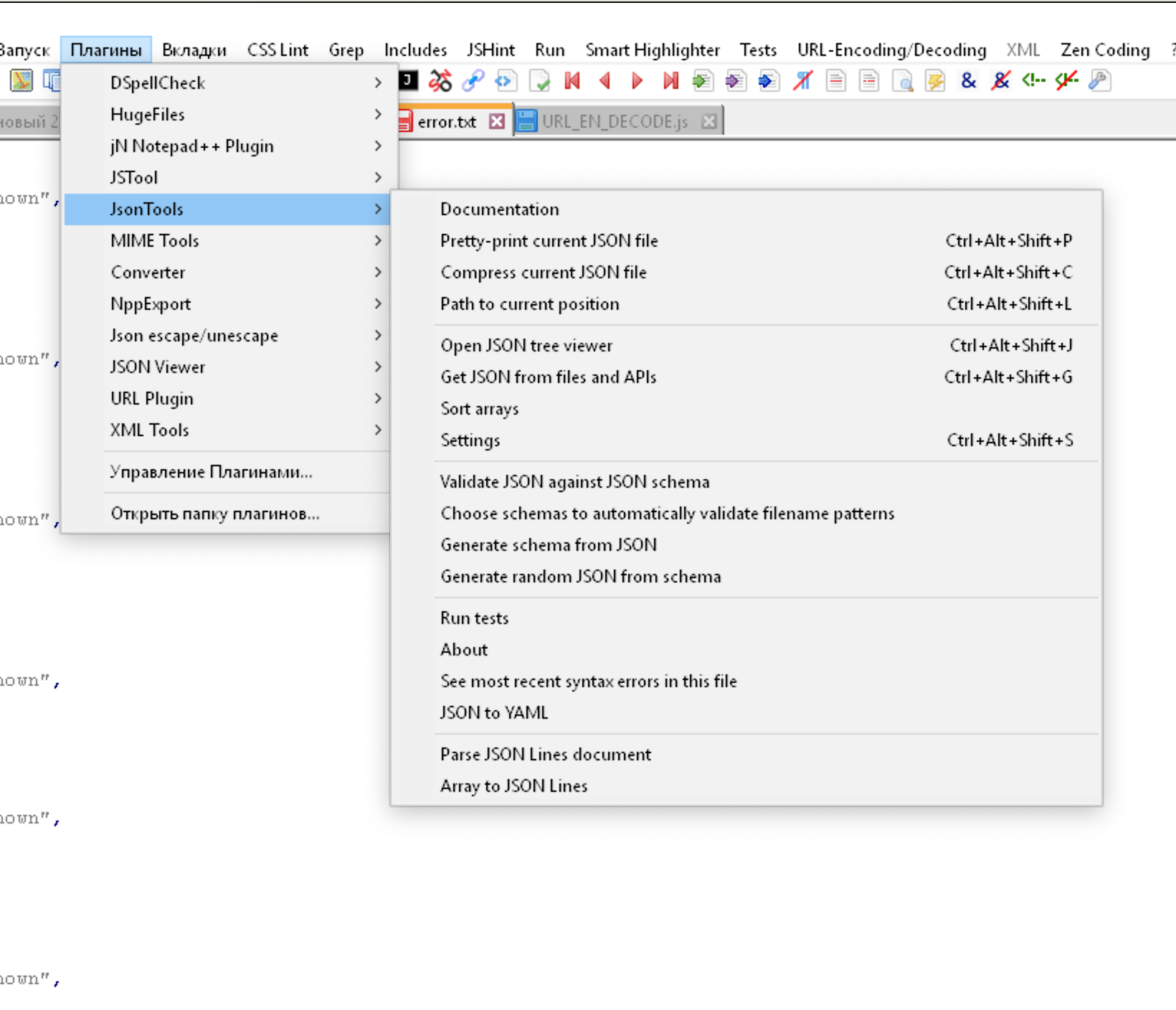Viewport: 1176px width, 1010px height.
Task: Select Sort arrays
Action: [746, 409]
